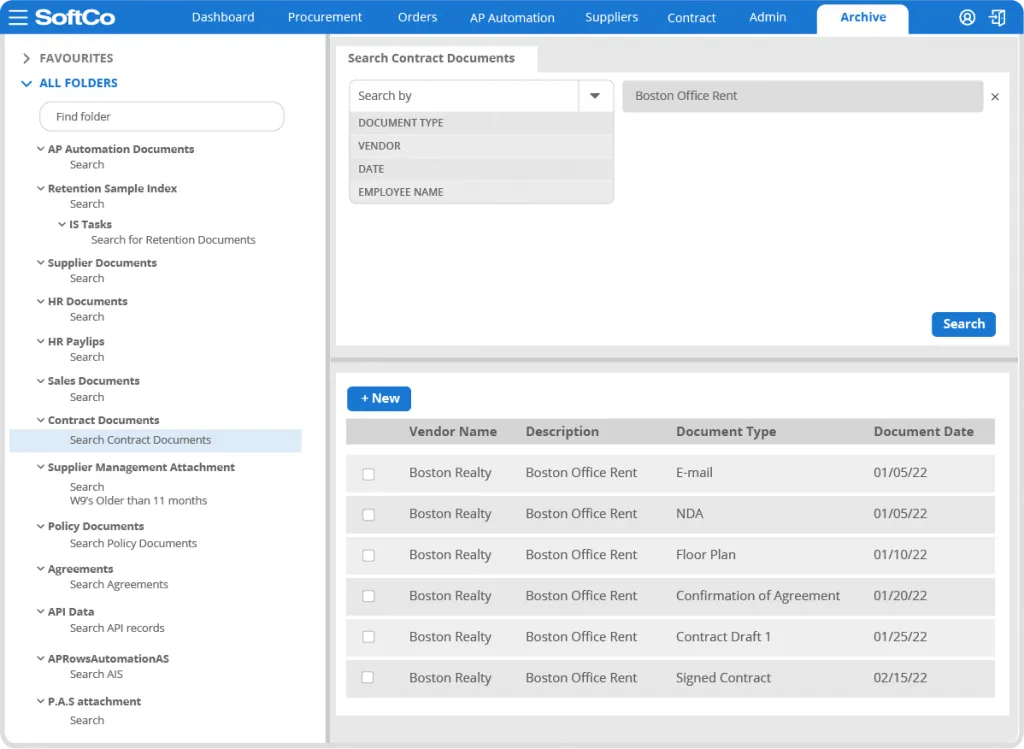Clear the Boston Office Rent search field
1024x749 pixels.
pyautogui.click(x=995, y=97)
